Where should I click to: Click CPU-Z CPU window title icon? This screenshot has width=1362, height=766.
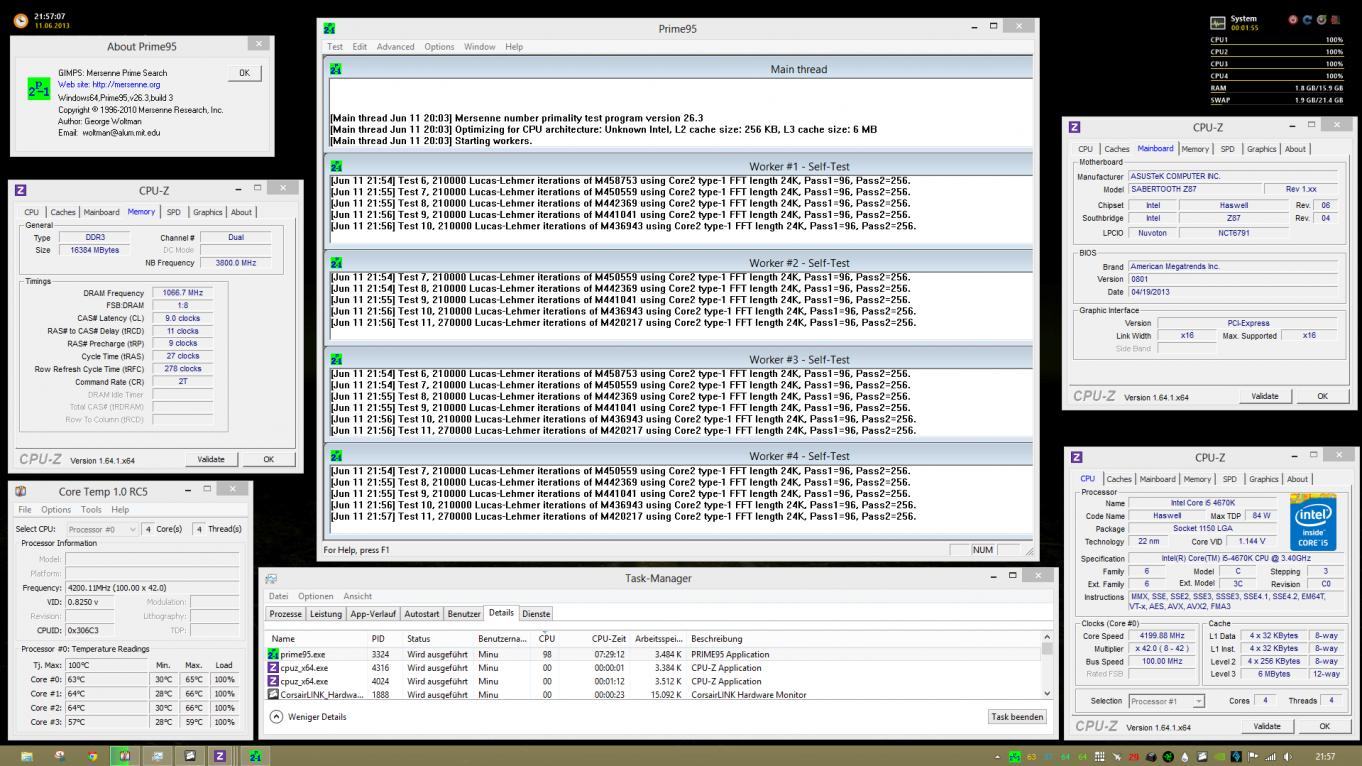click(x=1076, y=457)
